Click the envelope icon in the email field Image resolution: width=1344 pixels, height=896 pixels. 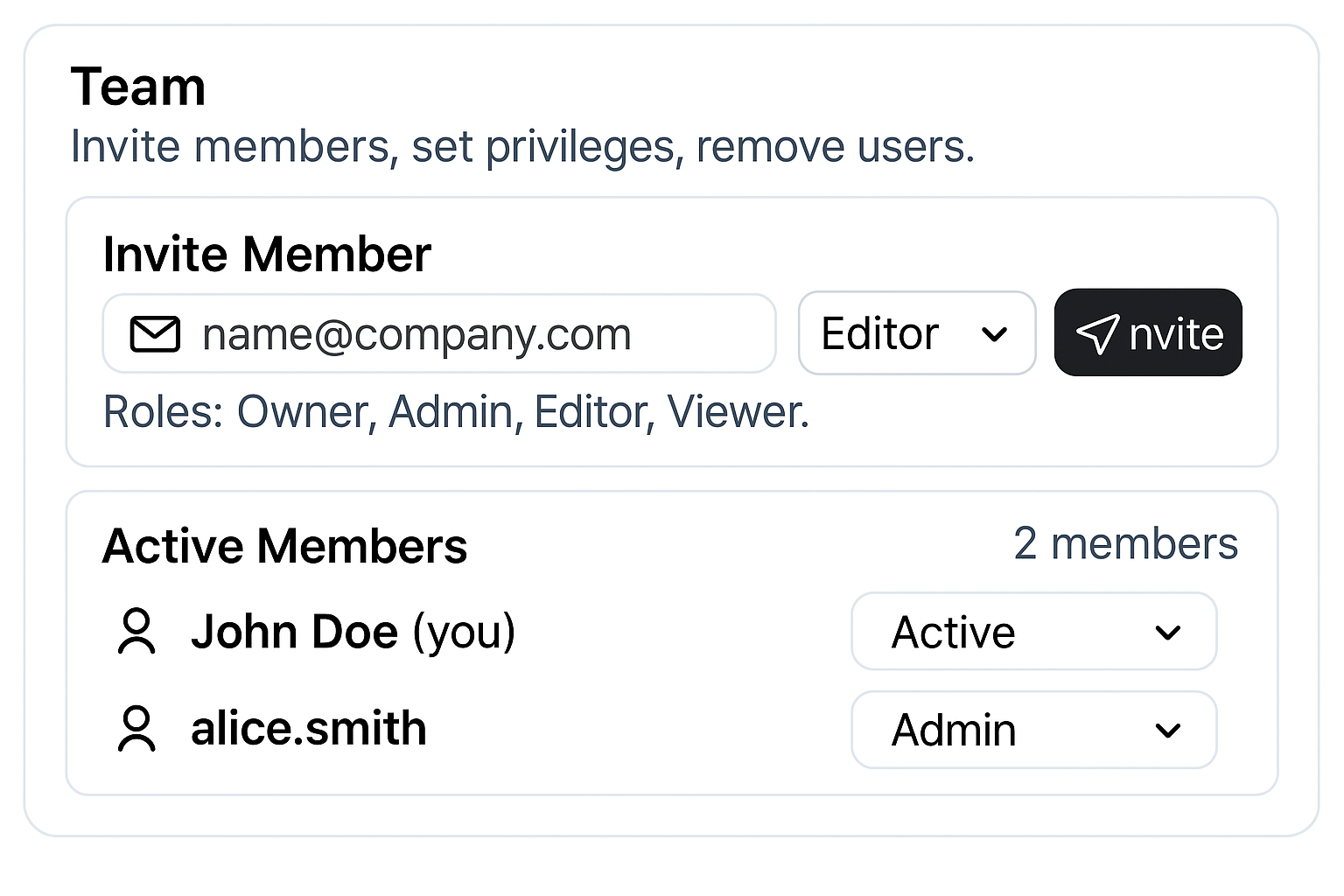click(x=155, y=334)
